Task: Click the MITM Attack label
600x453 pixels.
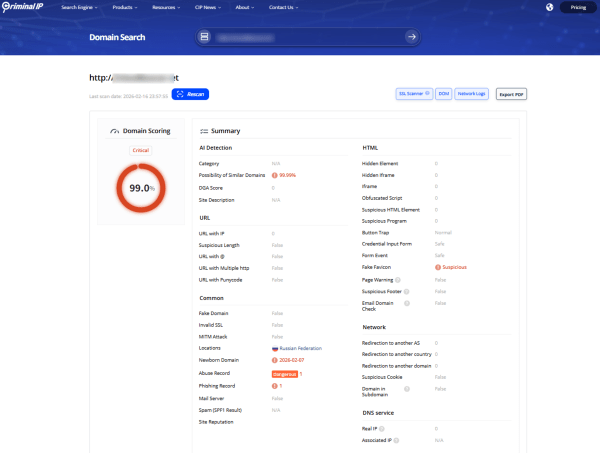Action: pyautogui.click(x=213, y=337)
